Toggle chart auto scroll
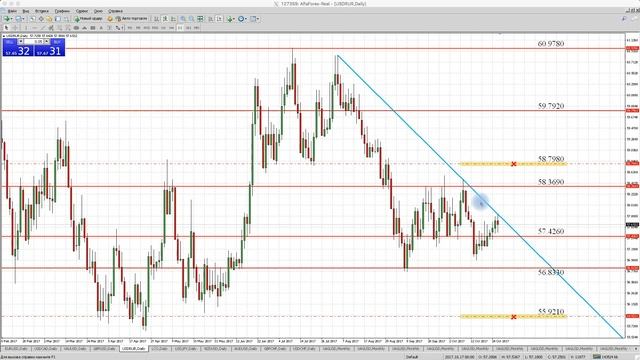640x360 pixels. tap(211, 19)
